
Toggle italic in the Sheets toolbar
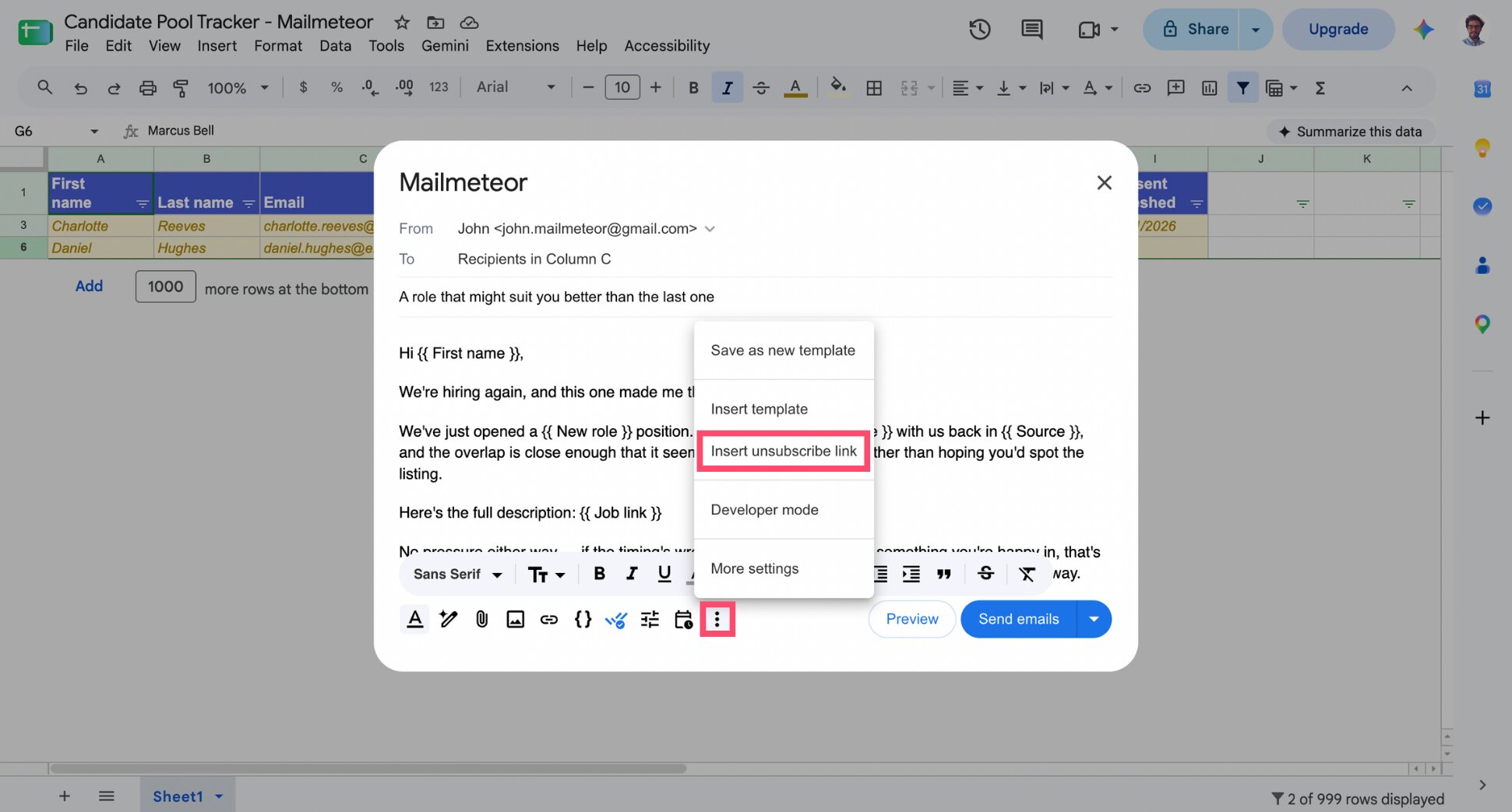coord(727,88)
